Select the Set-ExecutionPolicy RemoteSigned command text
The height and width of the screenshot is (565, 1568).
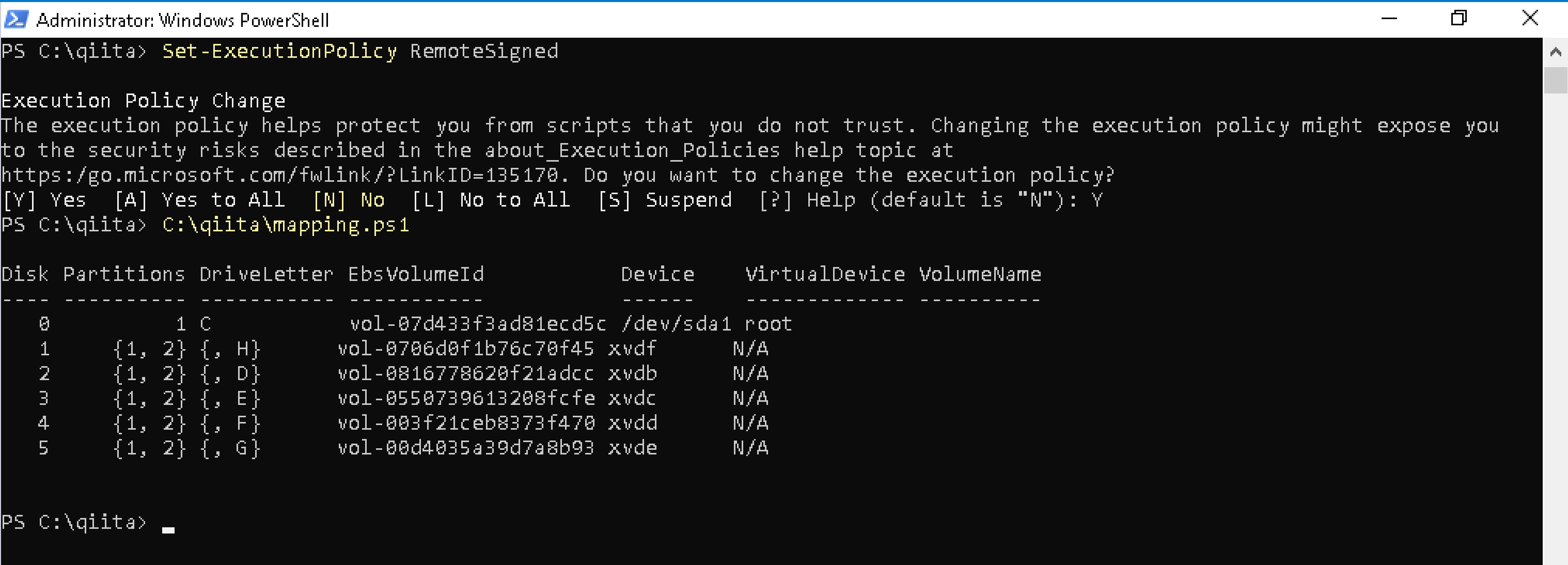[x=359, y=51]
